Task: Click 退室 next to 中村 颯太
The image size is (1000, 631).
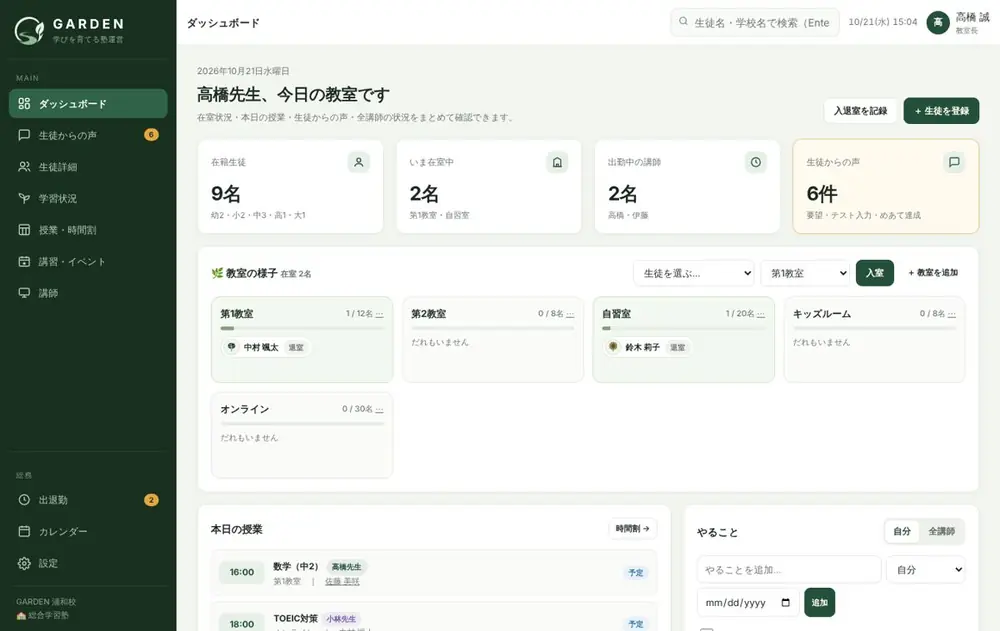Action: point(296,348)
